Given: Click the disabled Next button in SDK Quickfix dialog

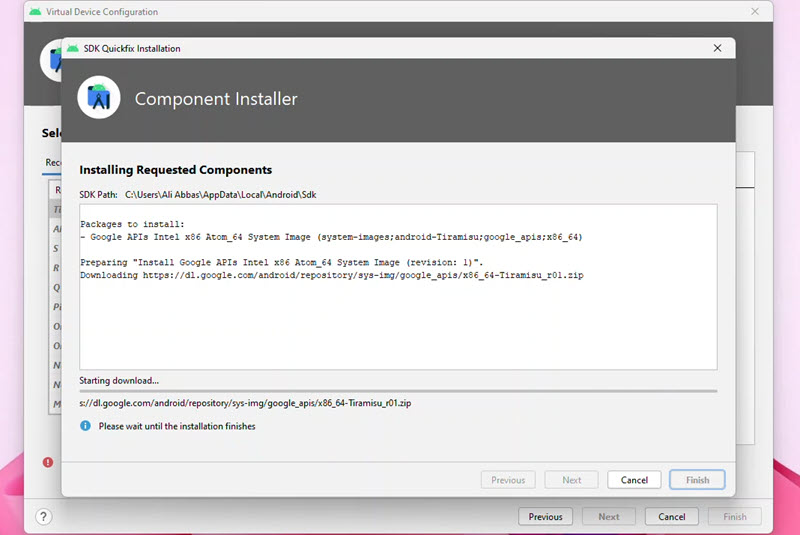Looking at the screenshot, I should coord(571,480).
